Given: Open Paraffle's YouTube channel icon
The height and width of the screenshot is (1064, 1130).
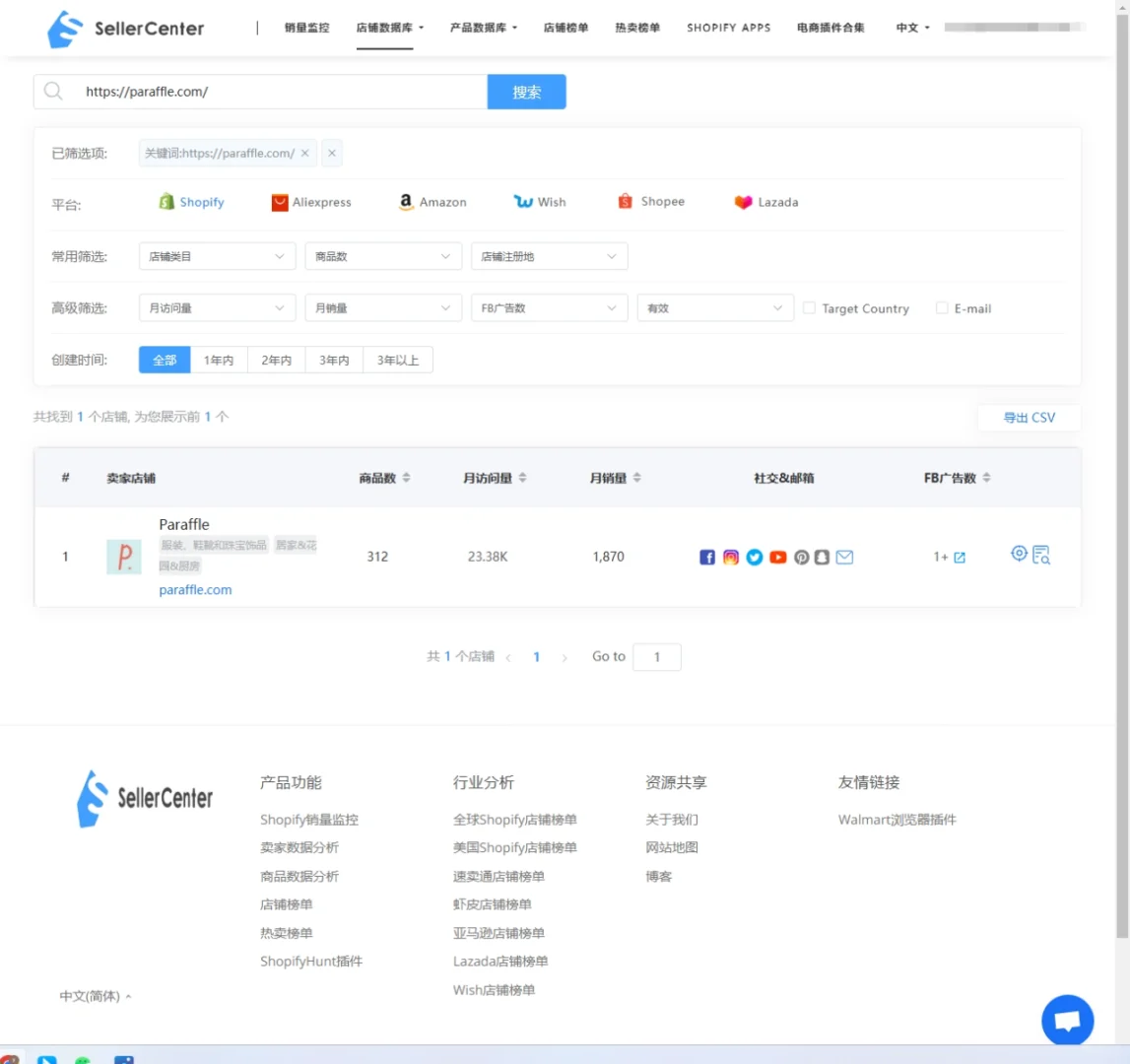Looking at the screenshot, I should (x=777, y=557).
